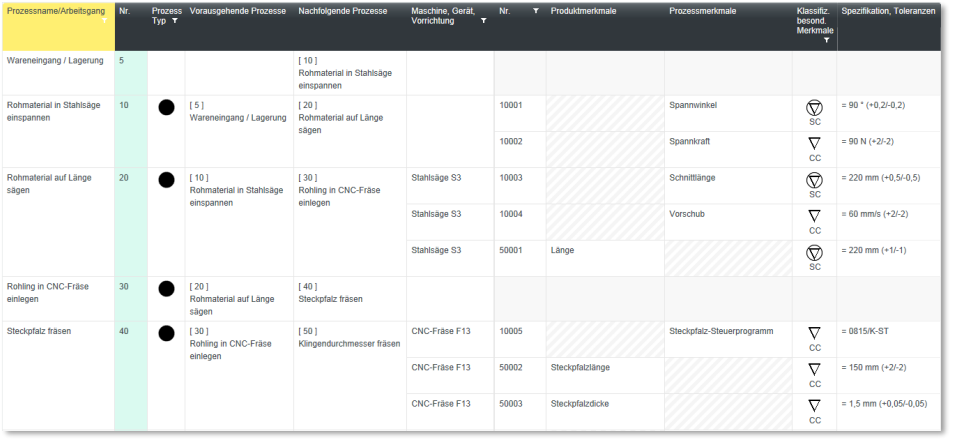Click successor [ 50 ] Klingendurchmesser fräsen
The height and width of the screenshot is (447, 959).
(349, 338)
